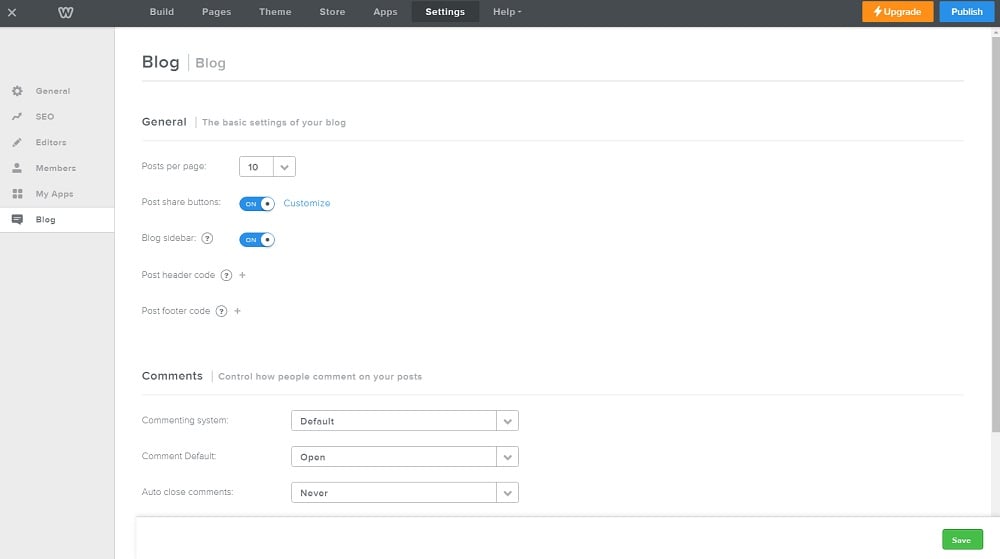Open Comment Default dropdown

pyautogui.click(x=404, y=457)
